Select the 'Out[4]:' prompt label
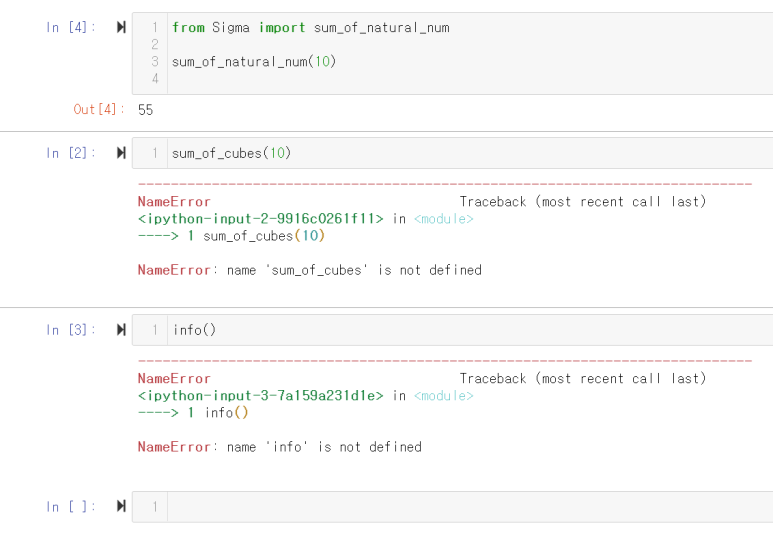 click(x=99, y=109)
